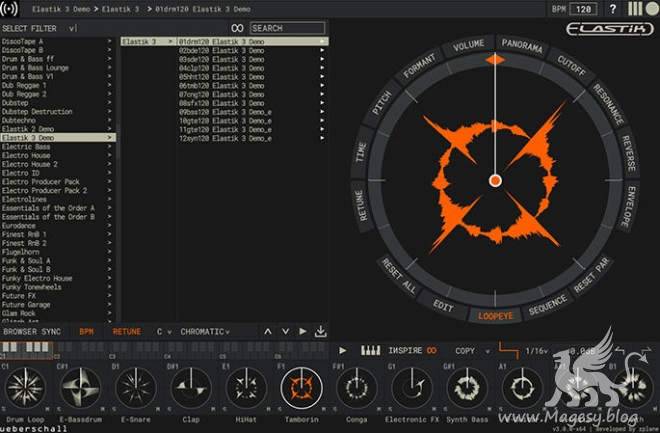Click the orange step-shape sequence icon
Screen dimensions: 660x433
(x=508, y=350)
